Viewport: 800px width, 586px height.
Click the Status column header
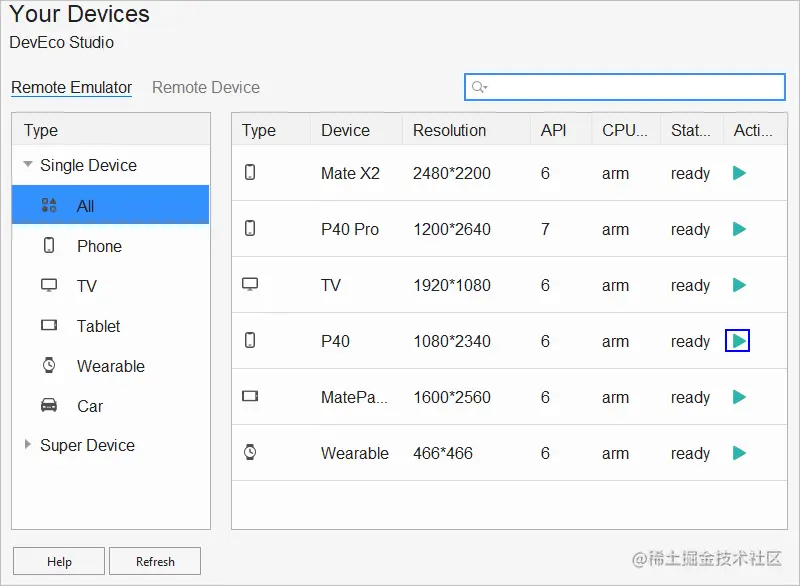(x=691, y=130)
